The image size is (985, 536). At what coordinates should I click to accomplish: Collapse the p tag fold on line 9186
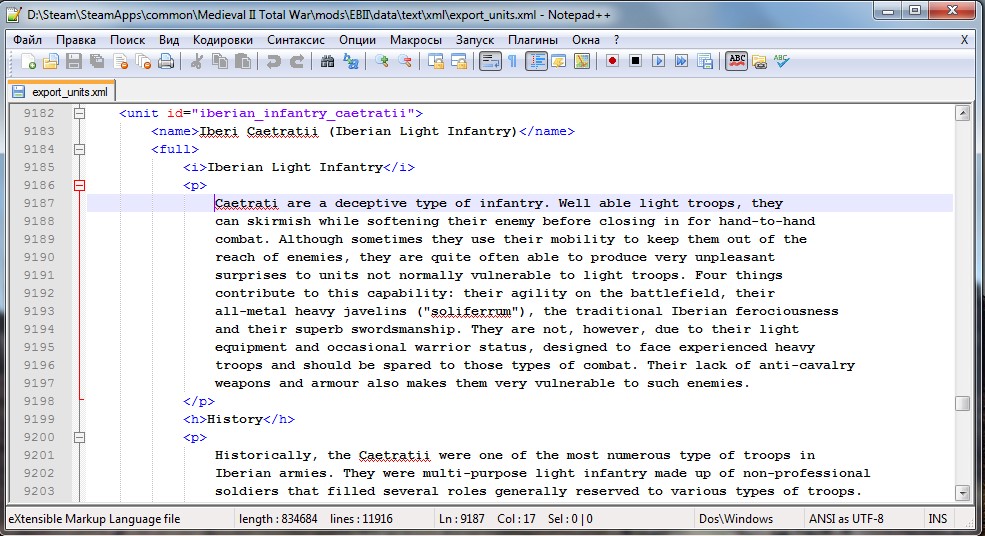(x=80, y=185)
